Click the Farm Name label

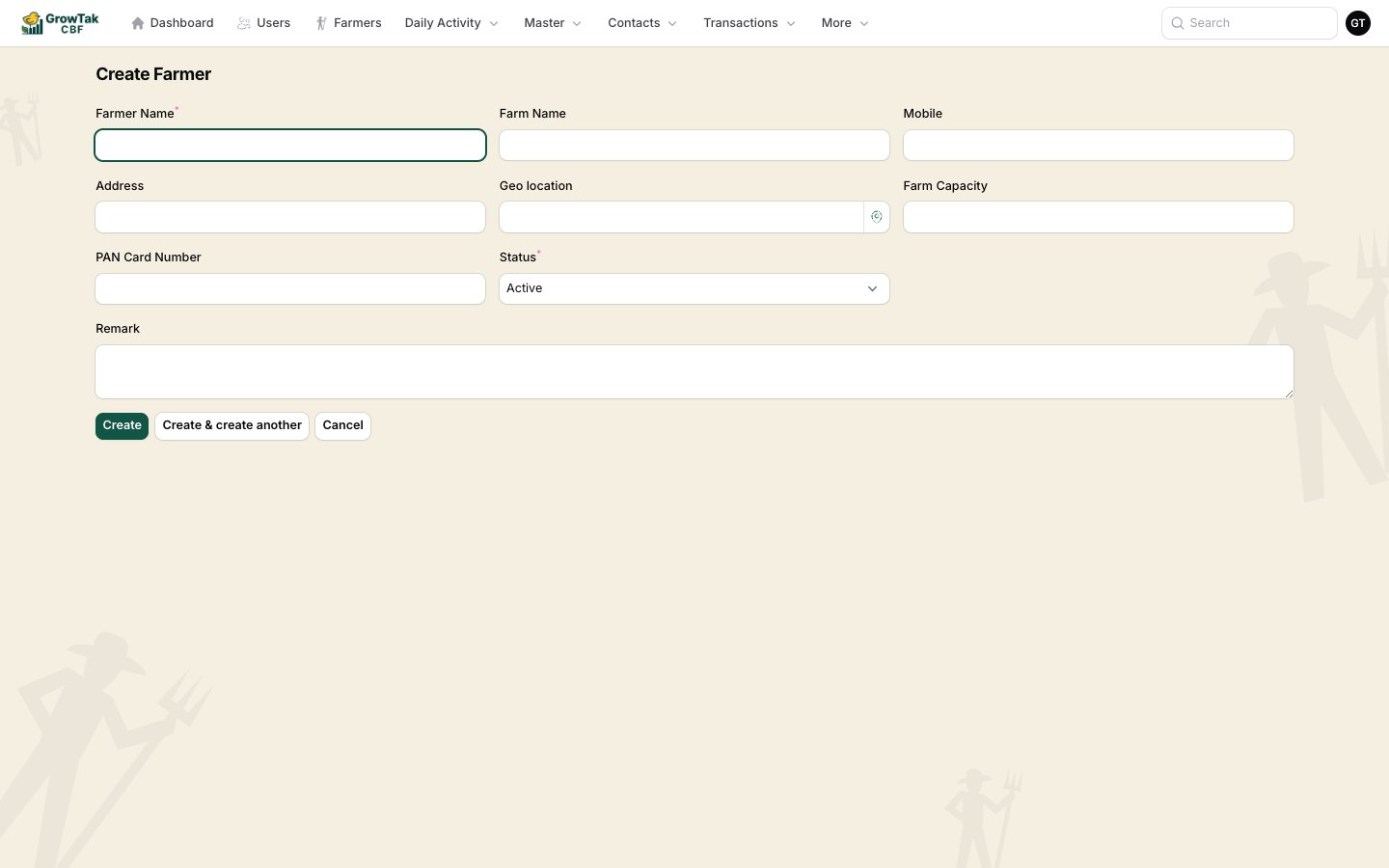click(532, 114)
